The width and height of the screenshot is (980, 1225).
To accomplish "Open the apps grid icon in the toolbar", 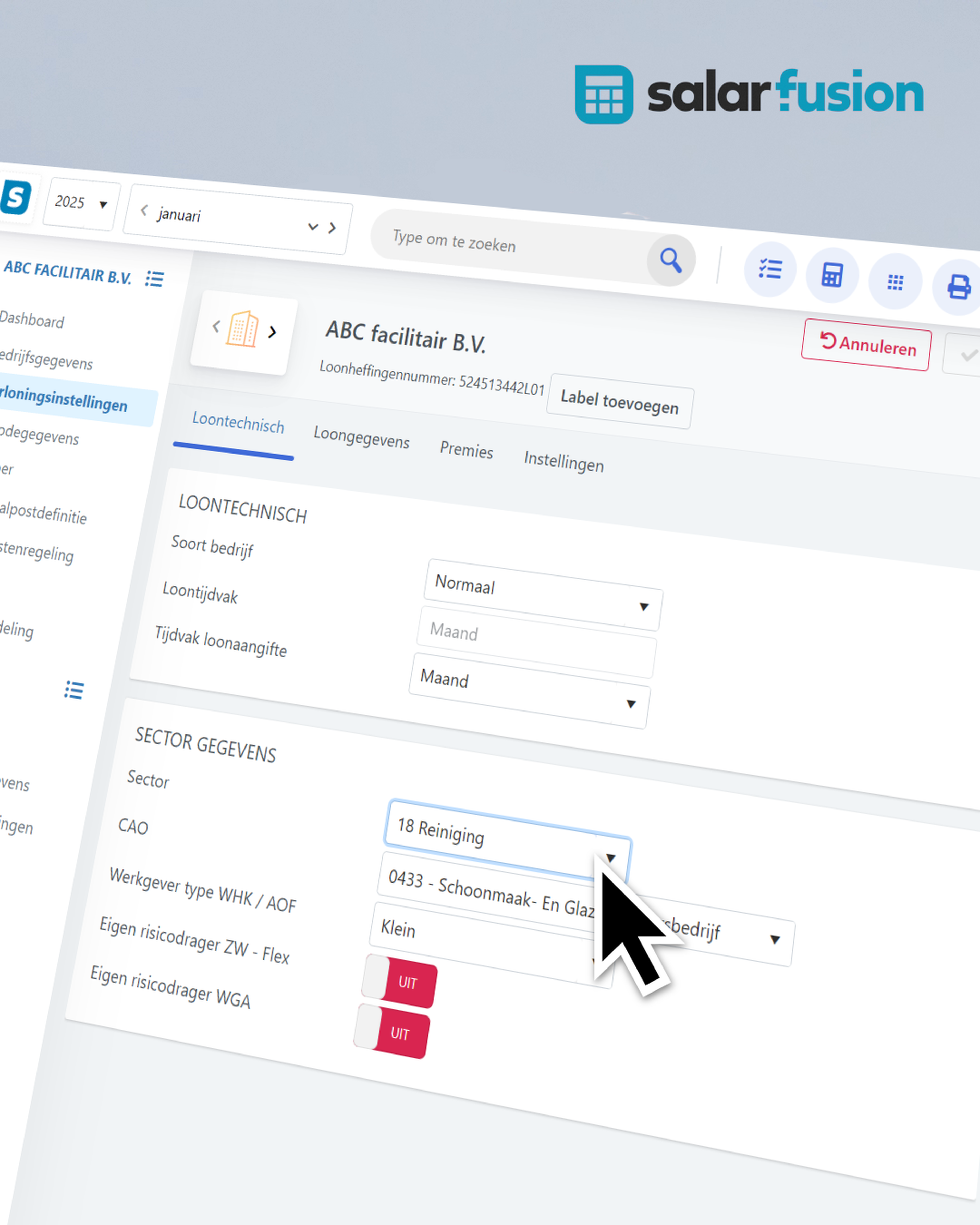I will point(895,282).
